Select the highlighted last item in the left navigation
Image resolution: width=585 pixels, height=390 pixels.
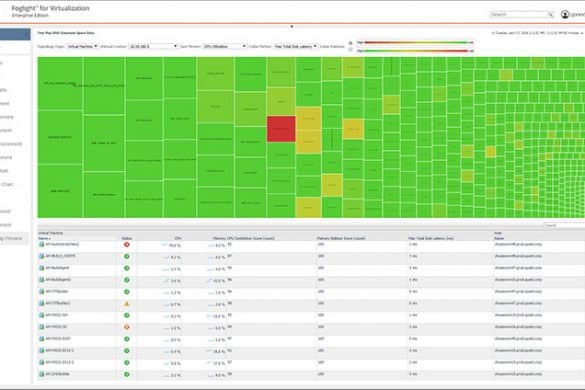pyautogui.click(x=14, y=238)
